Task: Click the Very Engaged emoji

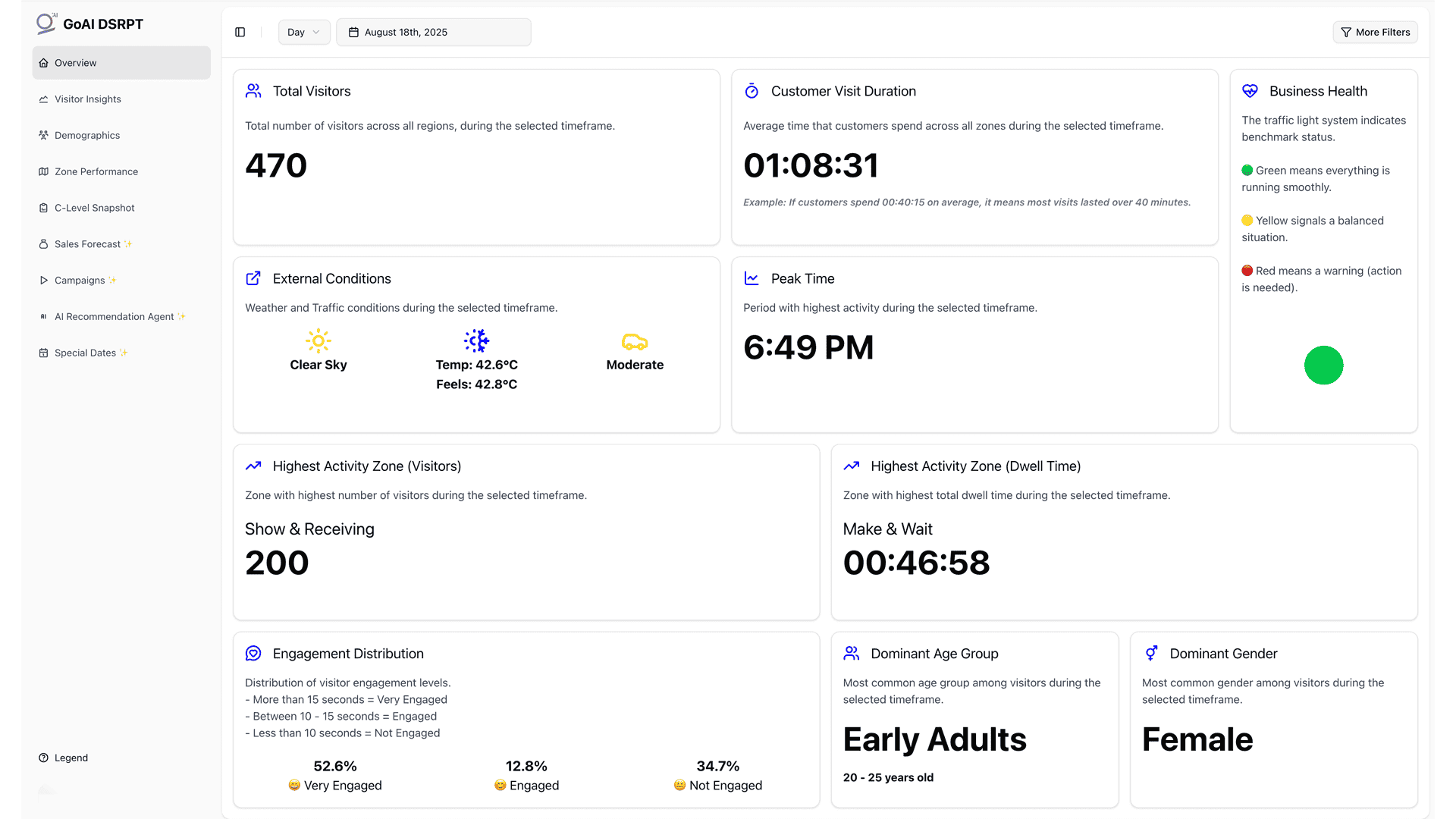Action: click(x=294, y=786)
